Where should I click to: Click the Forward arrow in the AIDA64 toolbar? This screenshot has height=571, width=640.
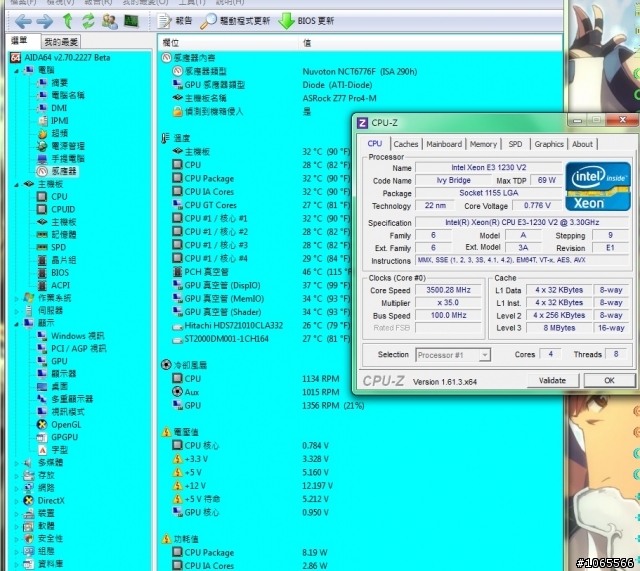(44, 21)
